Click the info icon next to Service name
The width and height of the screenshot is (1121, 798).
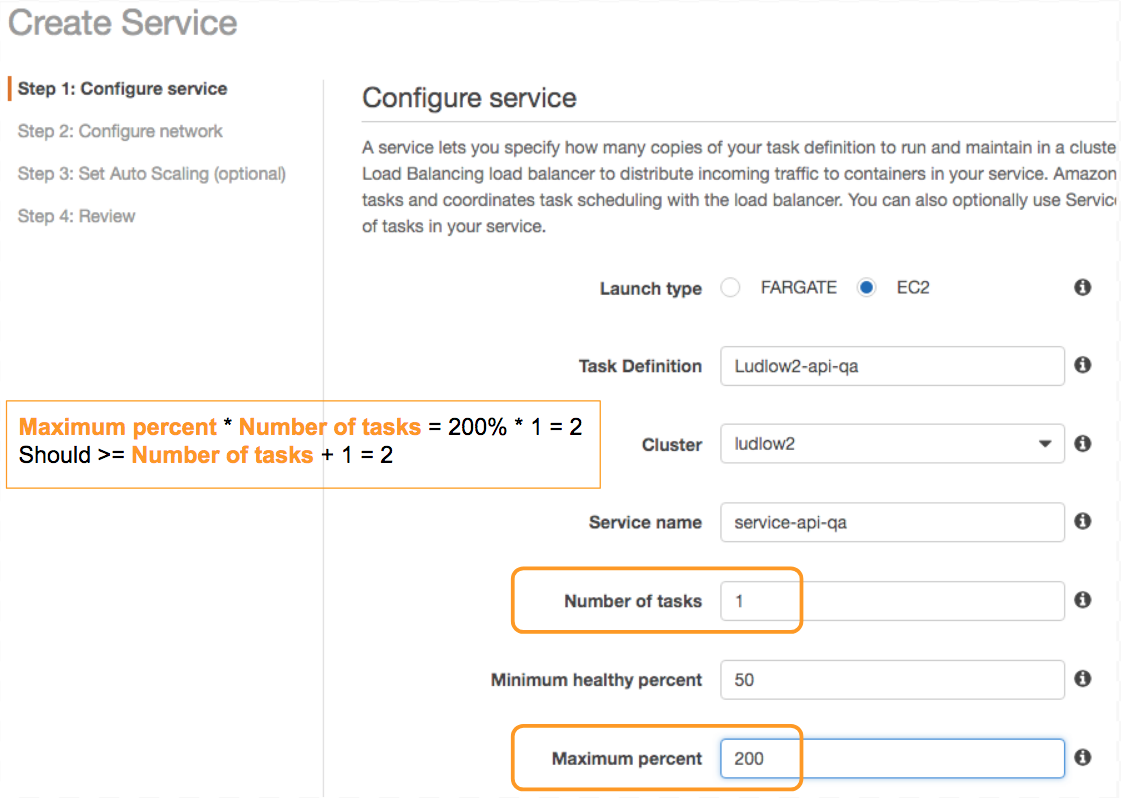pos(1082,521)
